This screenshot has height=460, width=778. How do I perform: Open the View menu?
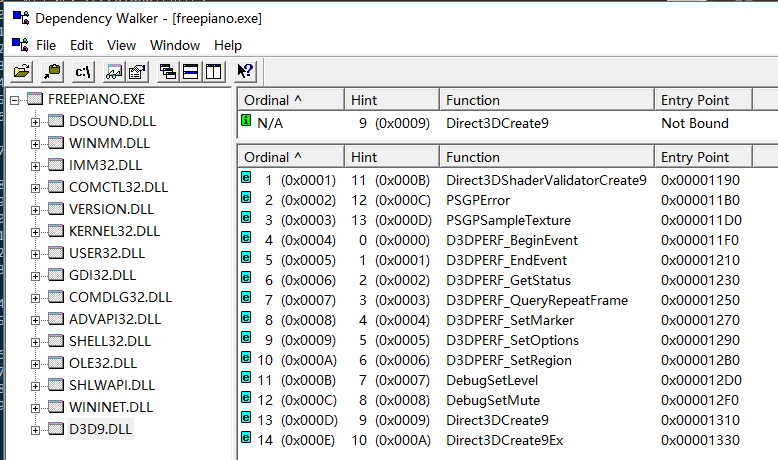point(122,45)
